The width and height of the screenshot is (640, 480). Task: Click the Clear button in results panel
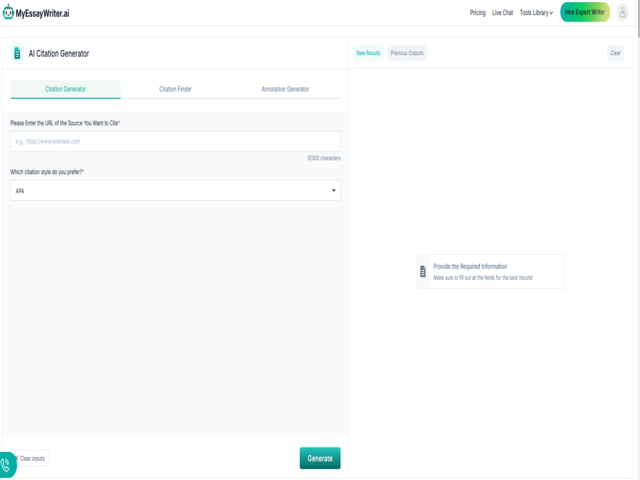[615, 53]
